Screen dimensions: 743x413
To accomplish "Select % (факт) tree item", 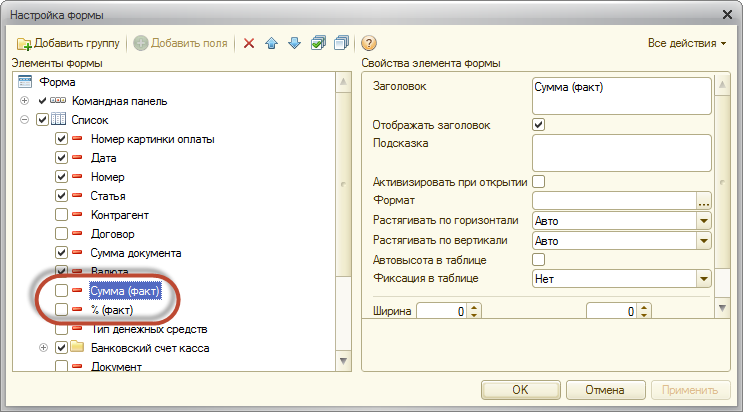I will (112, 310).
